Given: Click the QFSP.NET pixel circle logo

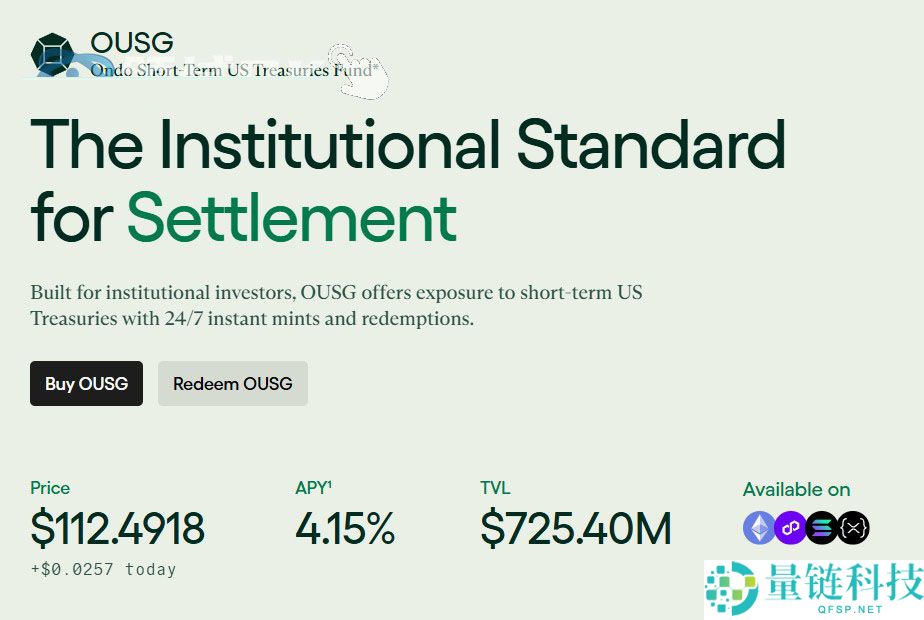Looking at the screenshot, I should 731,586.
